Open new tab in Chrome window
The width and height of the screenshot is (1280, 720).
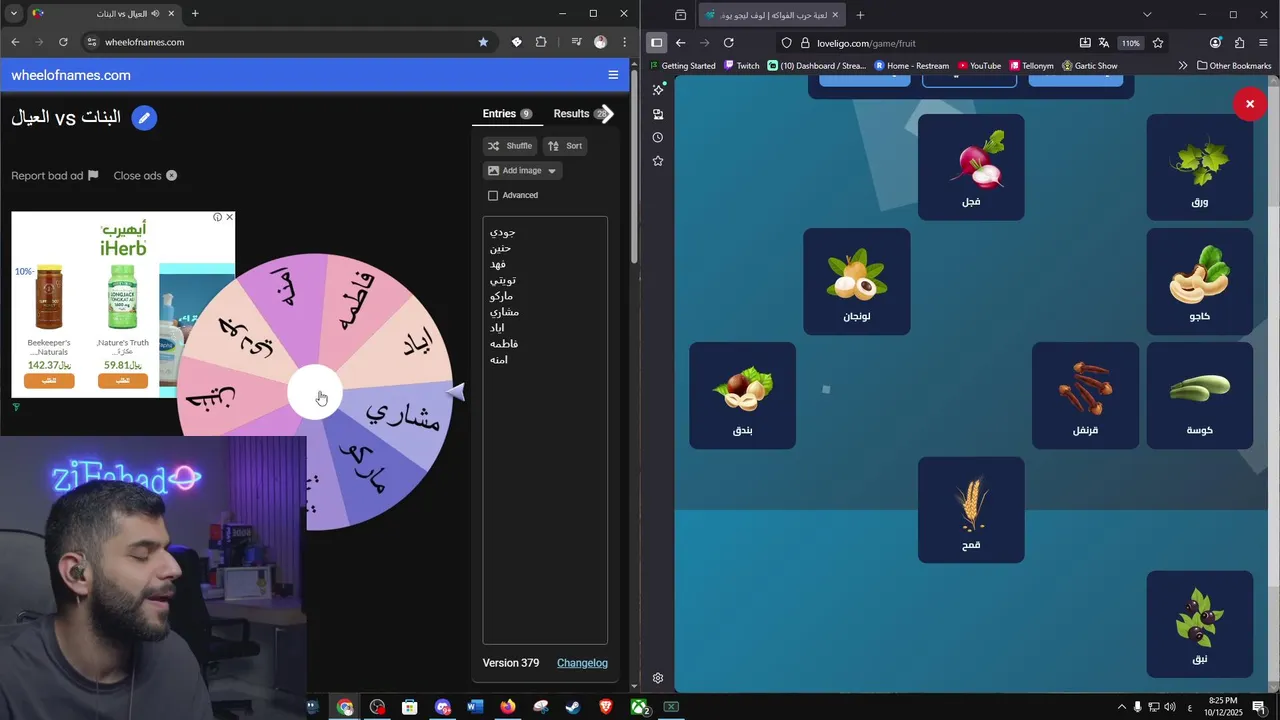click(195, 14)
